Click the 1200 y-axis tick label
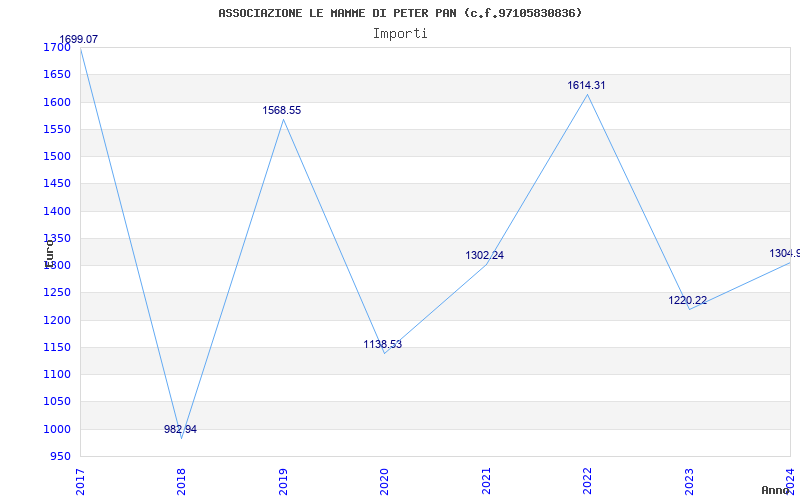Viewport: 800px width, 500px height. coord(57,320)
